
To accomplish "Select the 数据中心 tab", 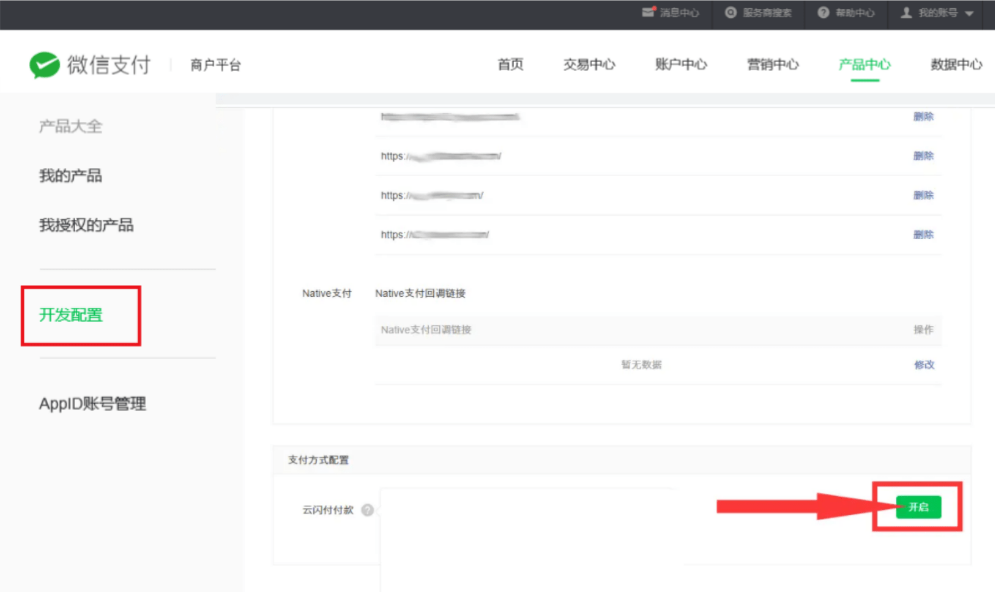I will [956, 65].
